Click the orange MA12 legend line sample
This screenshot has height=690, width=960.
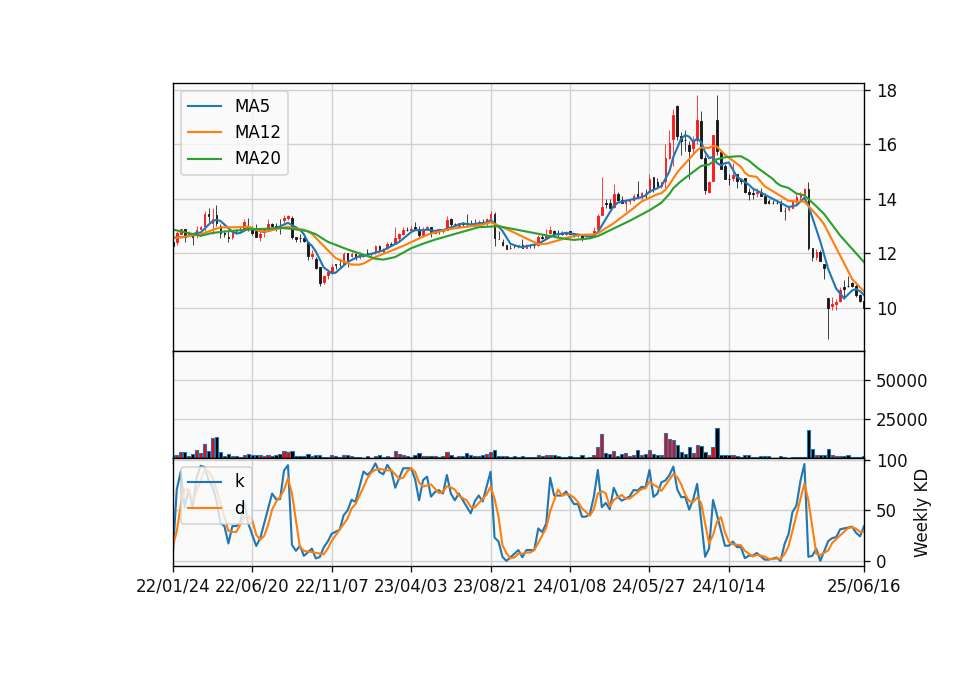click(x=204, y=132)
